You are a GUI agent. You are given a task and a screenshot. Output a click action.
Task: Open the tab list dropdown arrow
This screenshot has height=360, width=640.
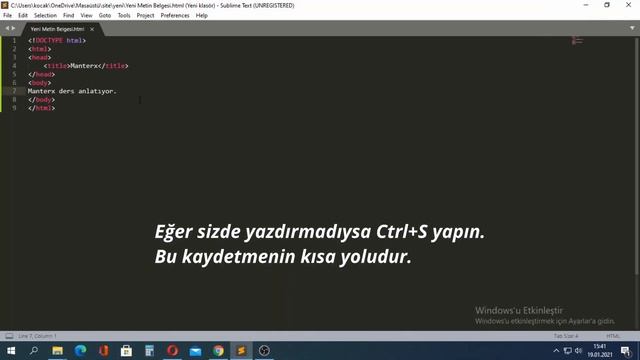tap(632, 28)
